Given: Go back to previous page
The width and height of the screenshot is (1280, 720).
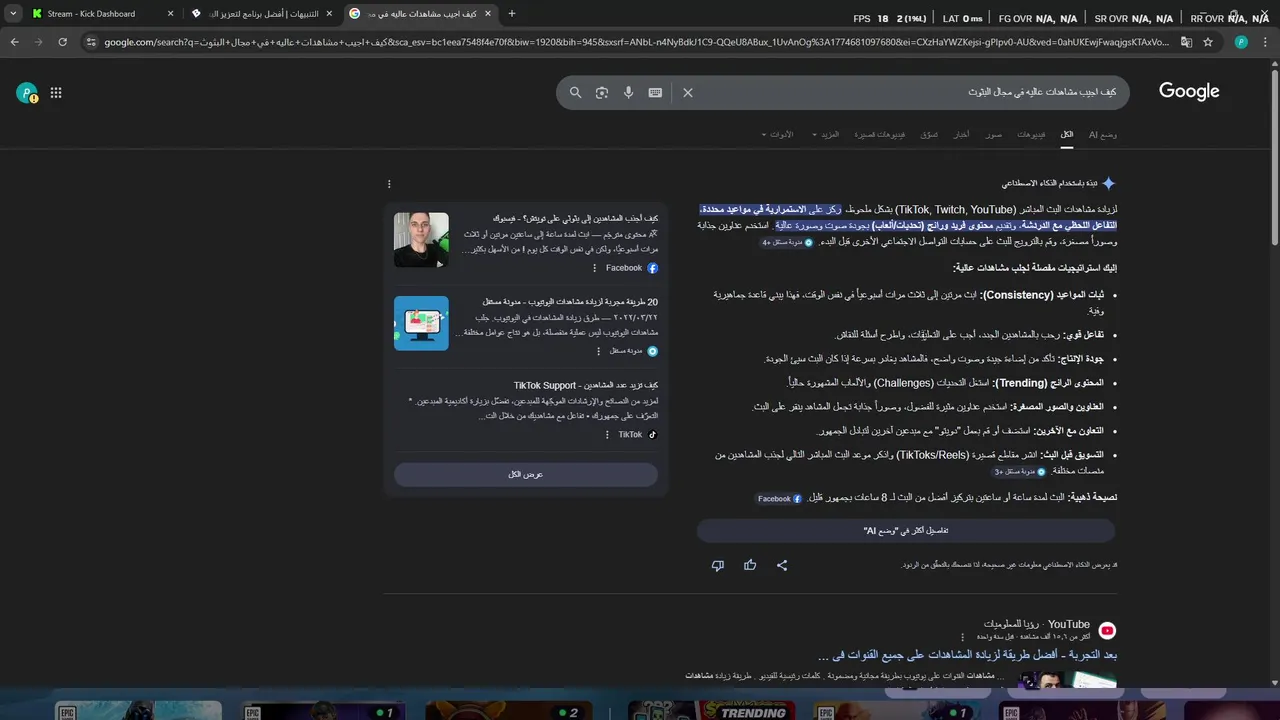Looking at the screenshot, I should [14, 42].
